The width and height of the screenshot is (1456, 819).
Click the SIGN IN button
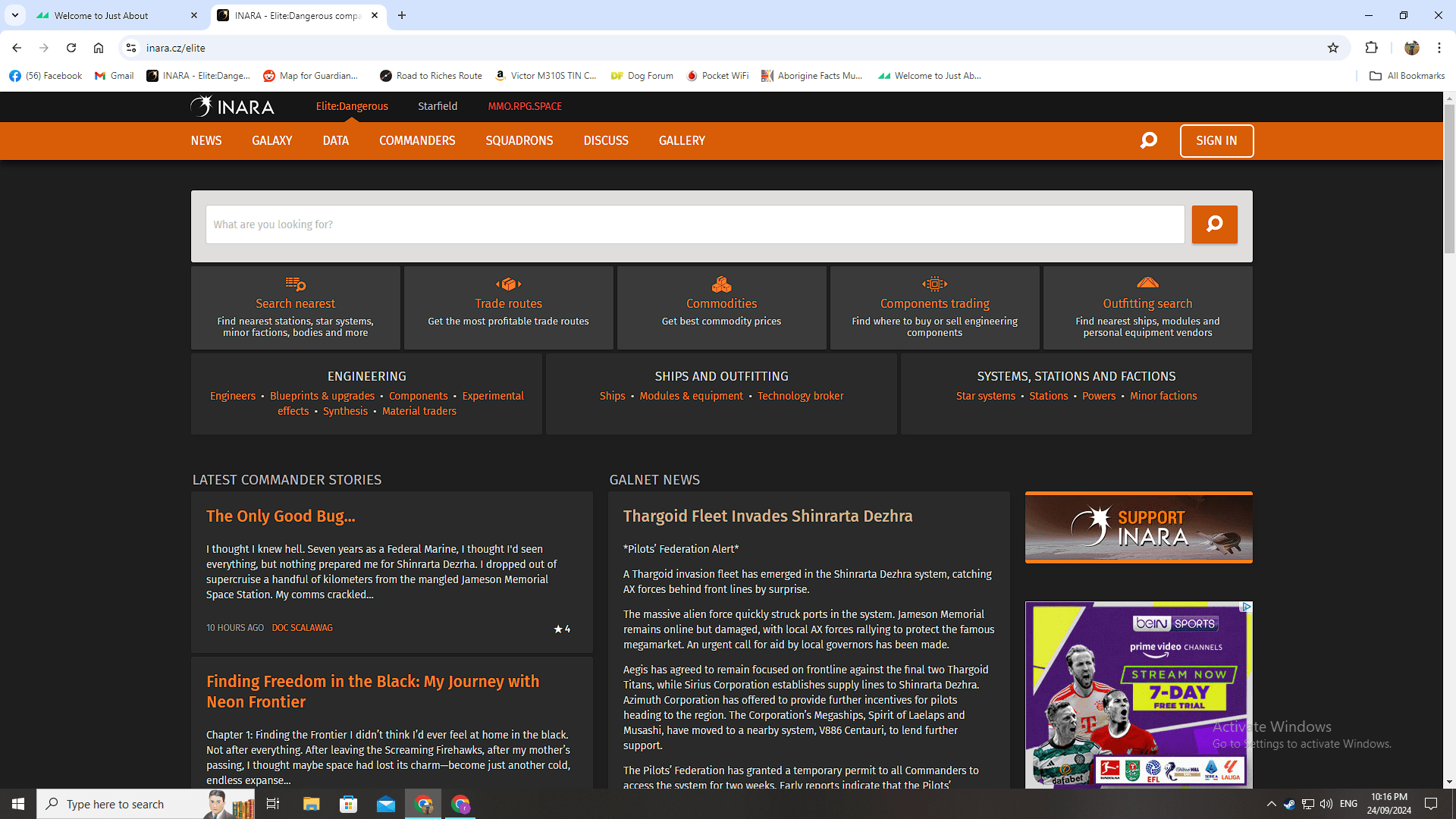pos(1216,140)
